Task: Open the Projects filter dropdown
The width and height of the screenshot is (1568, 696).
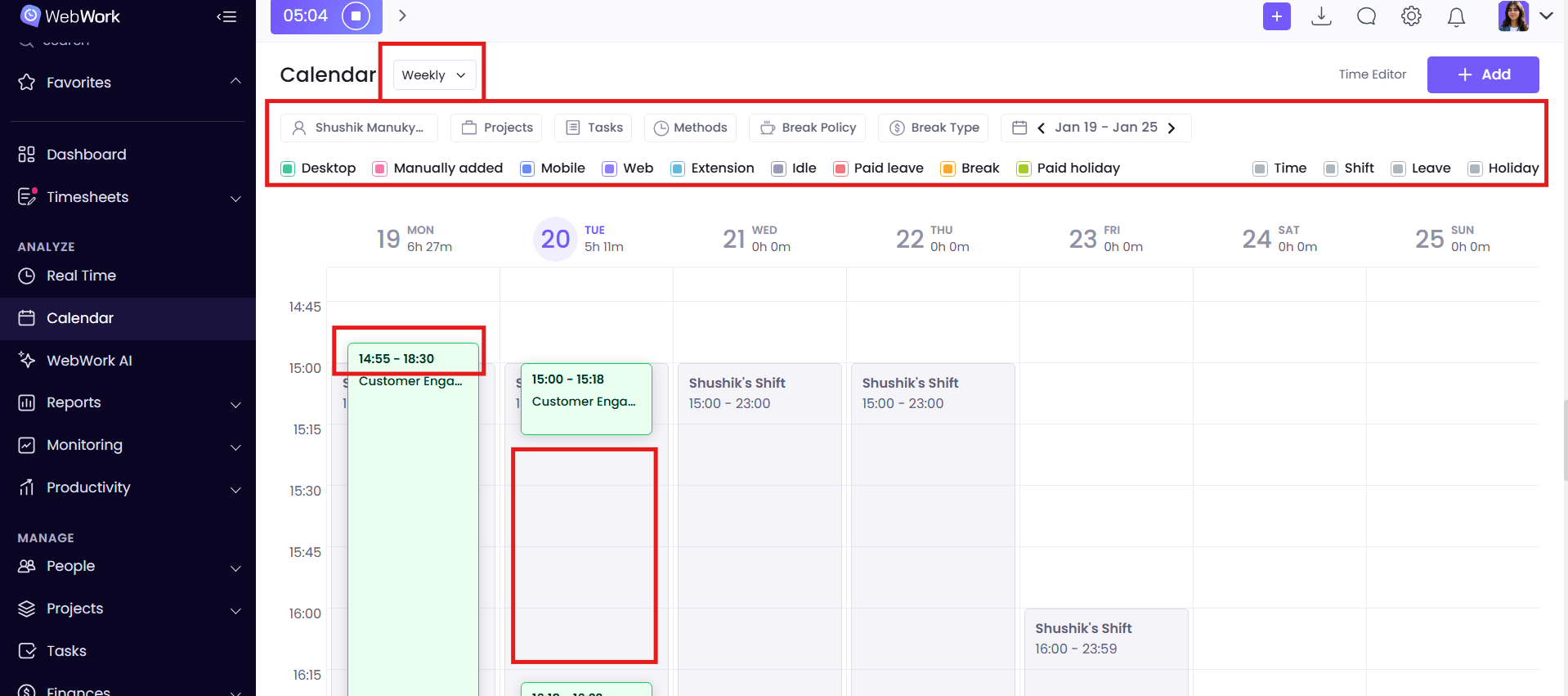Action: pyautogui.click(x=496, y=128)
